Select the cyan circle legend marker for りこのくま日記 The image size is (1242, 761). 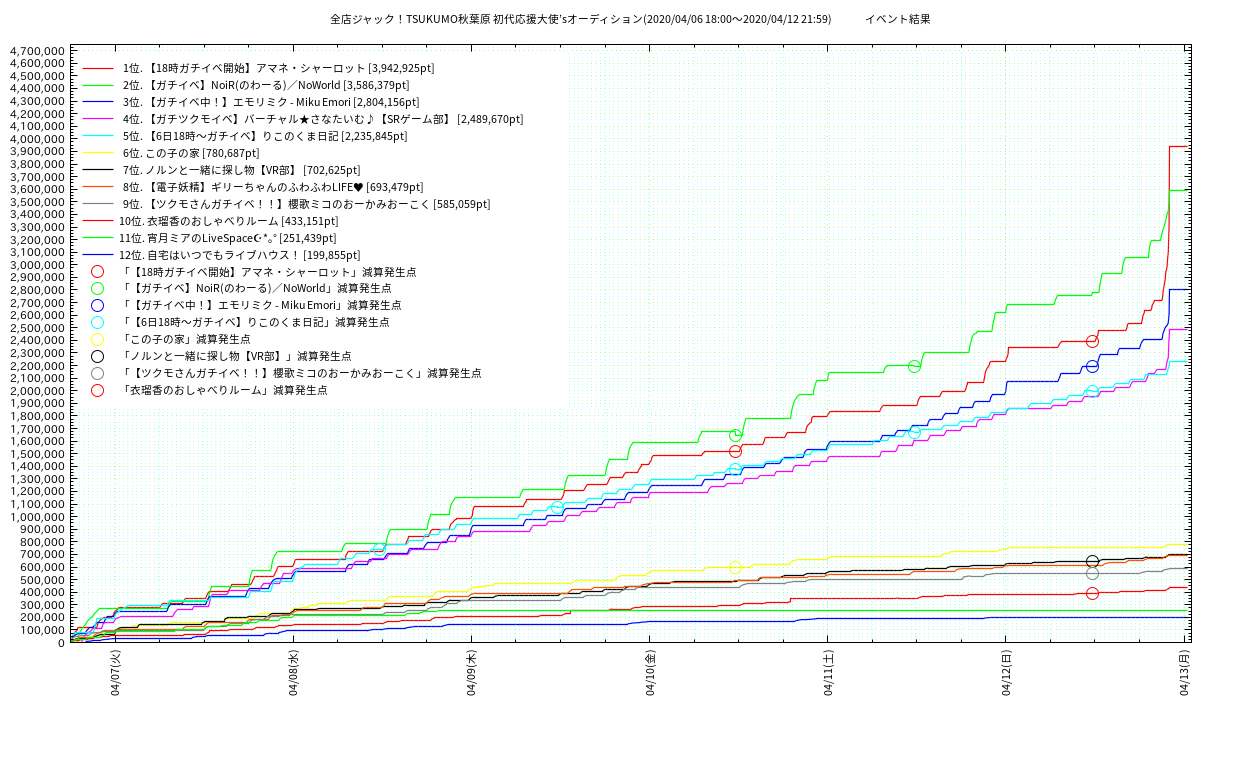coord(97,322)
